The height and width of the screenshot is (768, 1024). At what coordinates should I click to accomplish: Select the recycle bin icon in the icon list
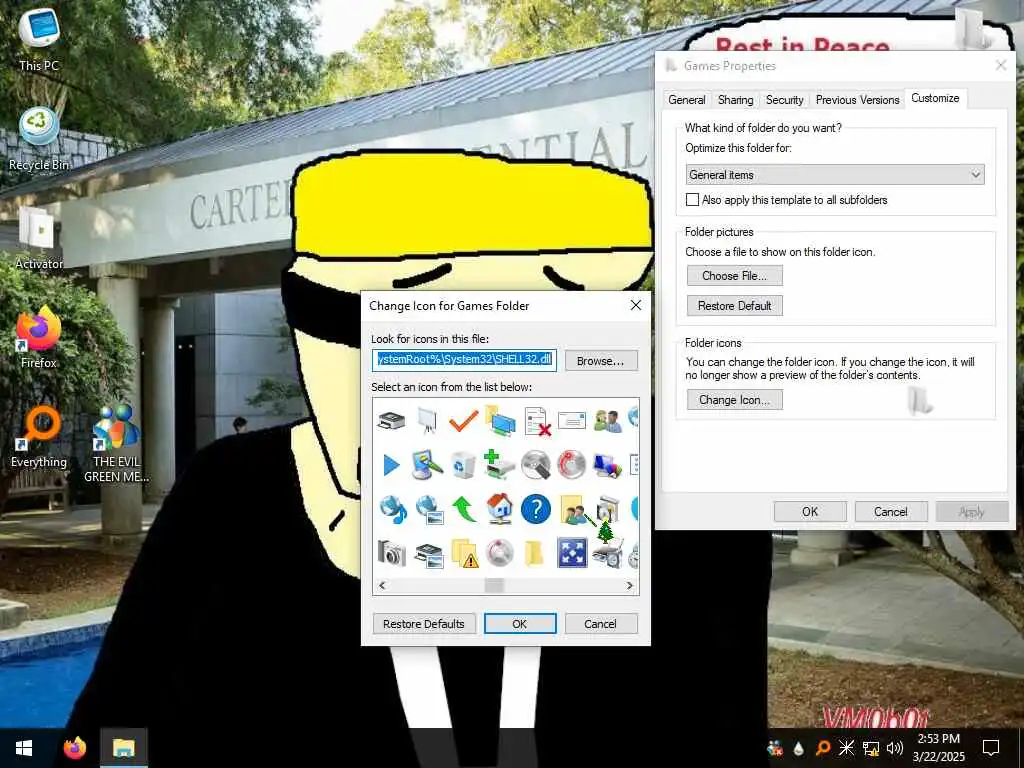point(463,465)
